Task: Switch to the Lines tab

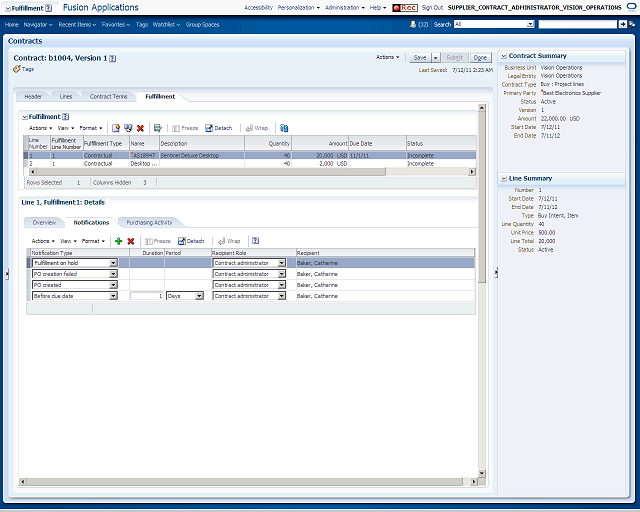Action: pyautogui.click(x=66, y=97)
